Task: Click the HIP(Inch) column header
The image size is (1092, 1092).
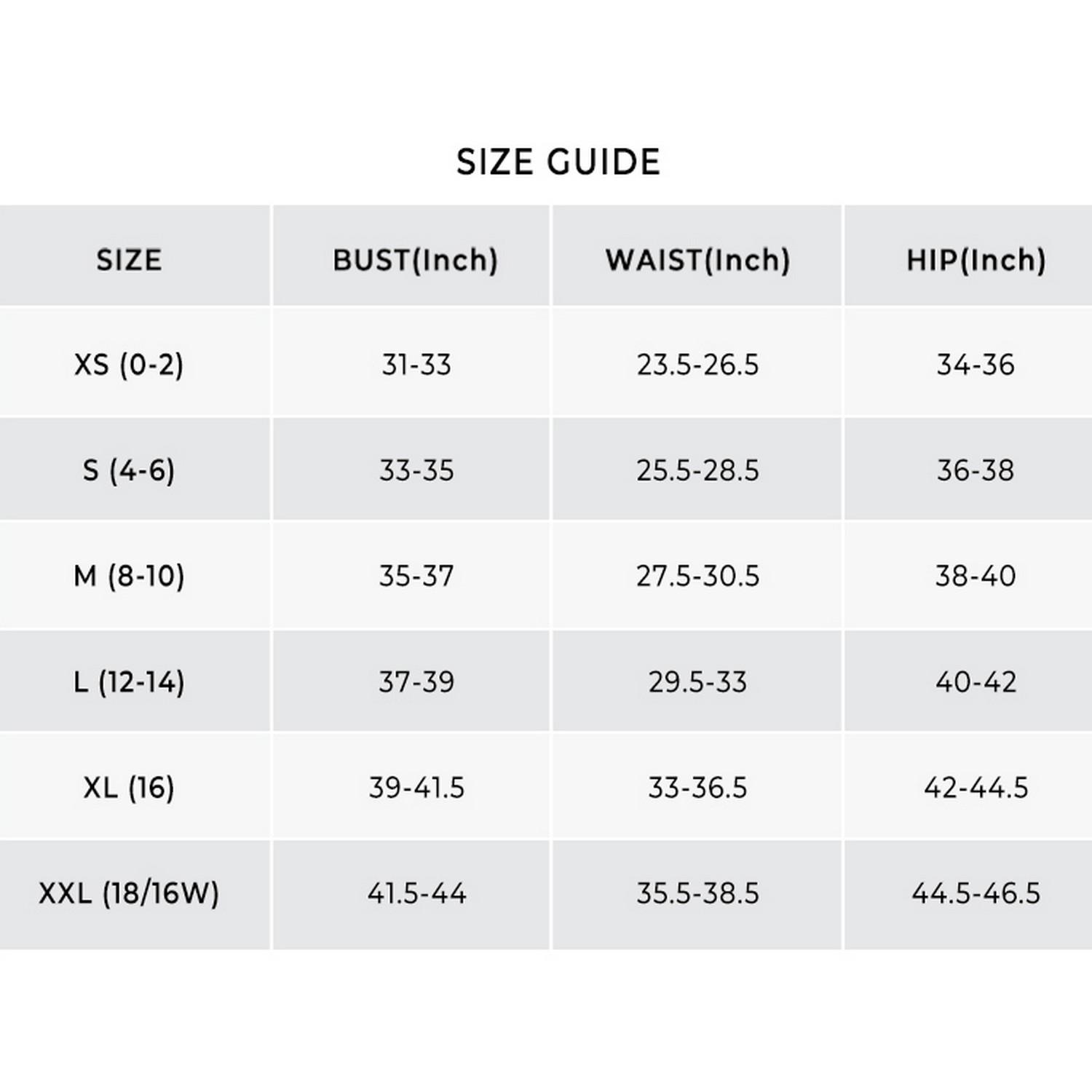Action: (976, 260)
